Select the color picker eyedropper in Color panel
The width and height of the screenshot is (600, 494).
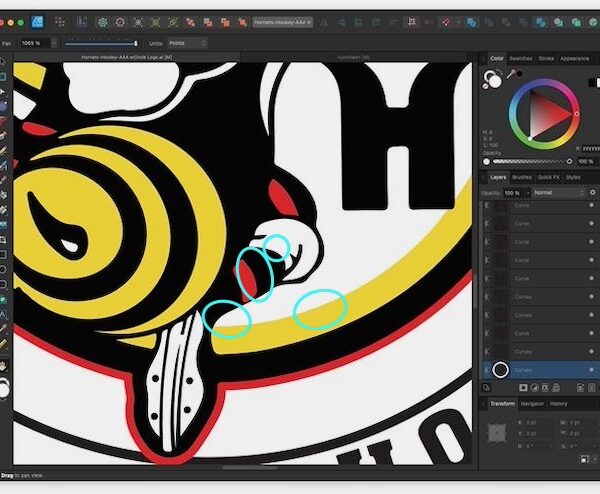coord(511,73)
